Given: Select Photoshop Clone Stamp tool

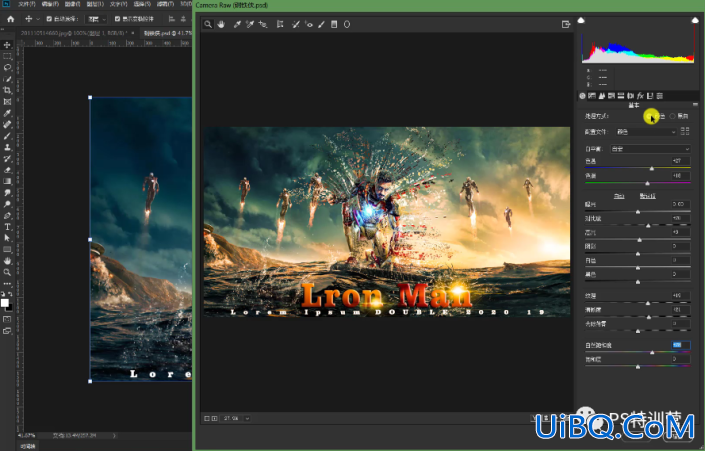Looking at the screenshot, I should [x=7, y=147].
